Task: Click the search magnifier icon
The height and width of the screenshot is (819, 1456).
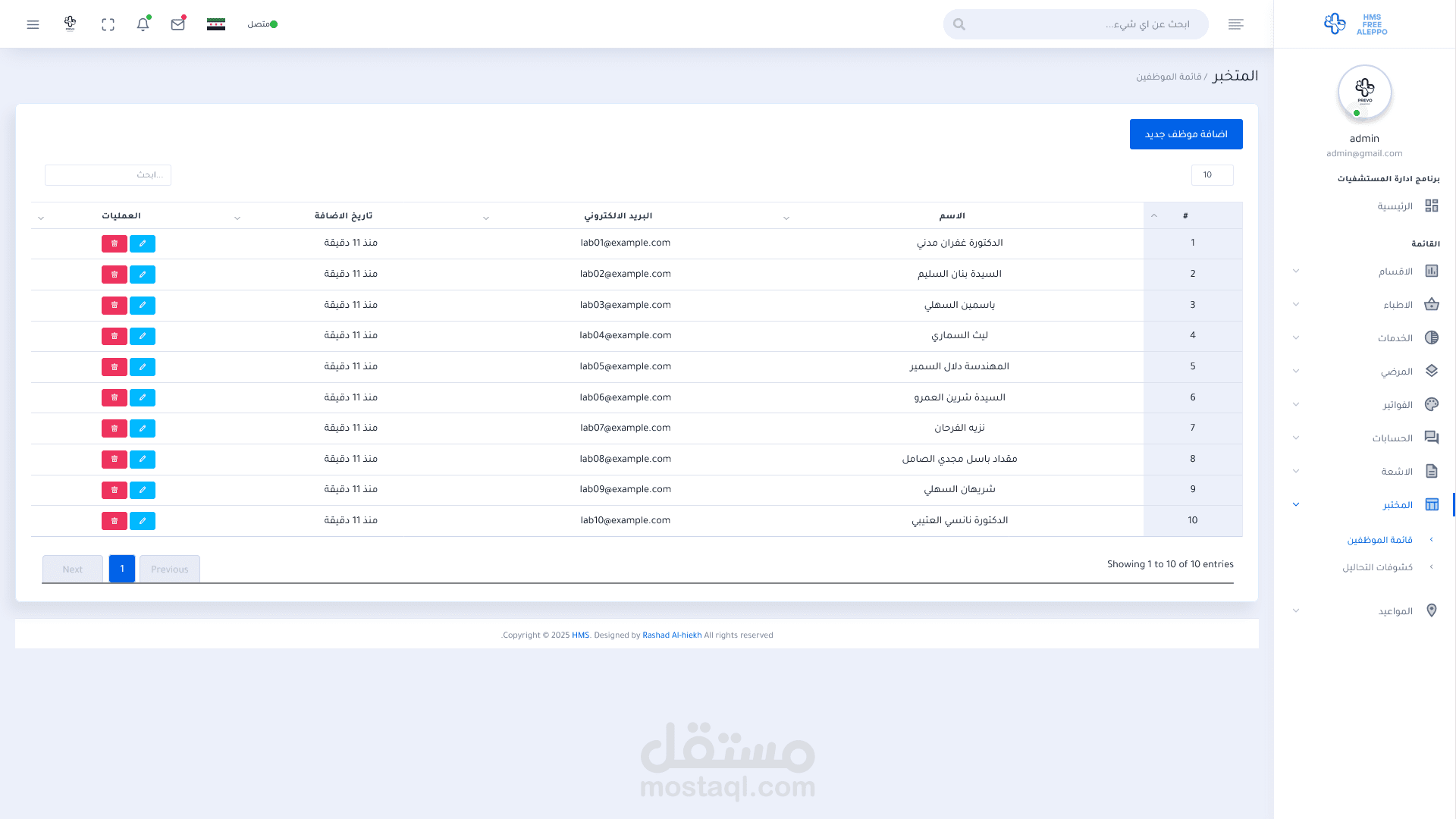Action: pyautogui.click(x=959, y=24)
